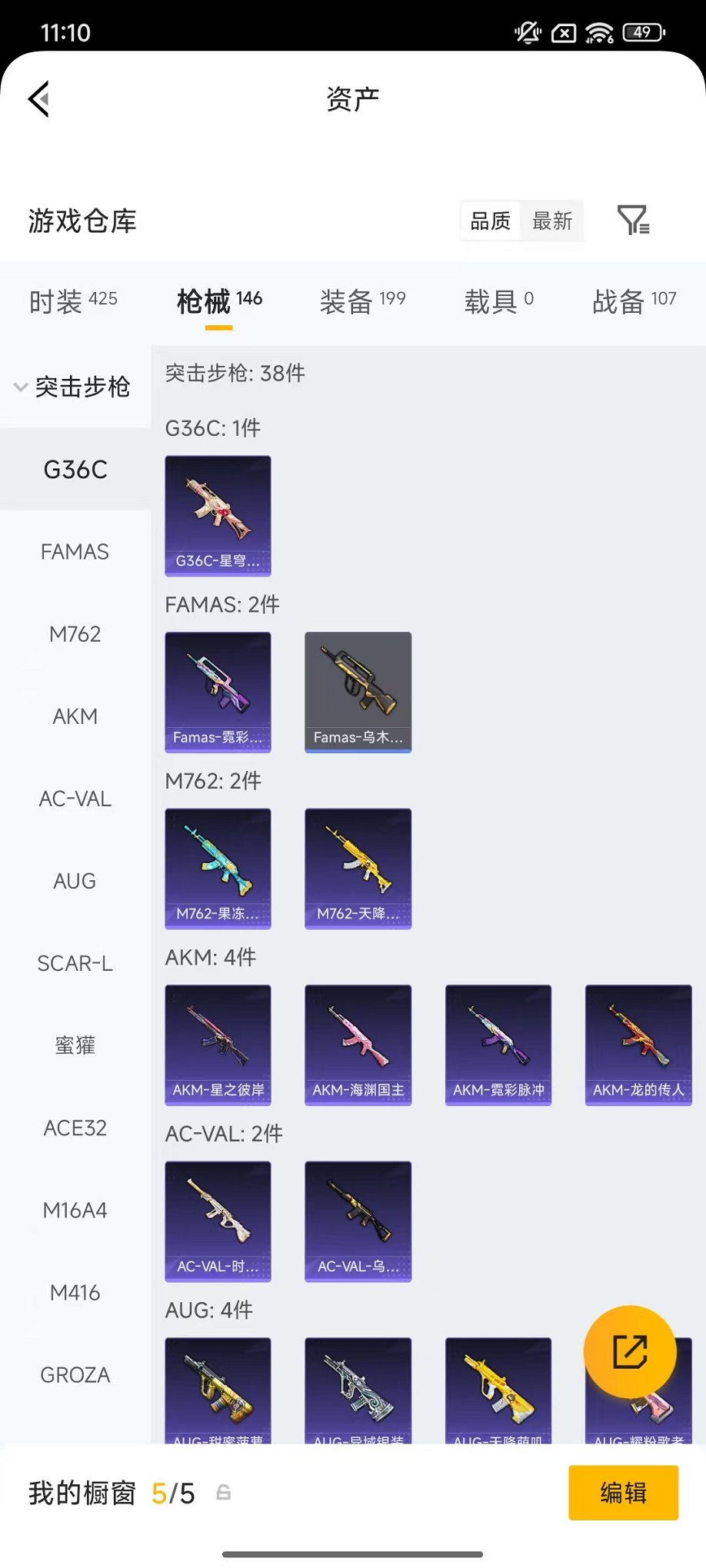This screenshot has height=1568, width=706.
Task: Tap the yellow 编辑 button
Action: 624,1493
